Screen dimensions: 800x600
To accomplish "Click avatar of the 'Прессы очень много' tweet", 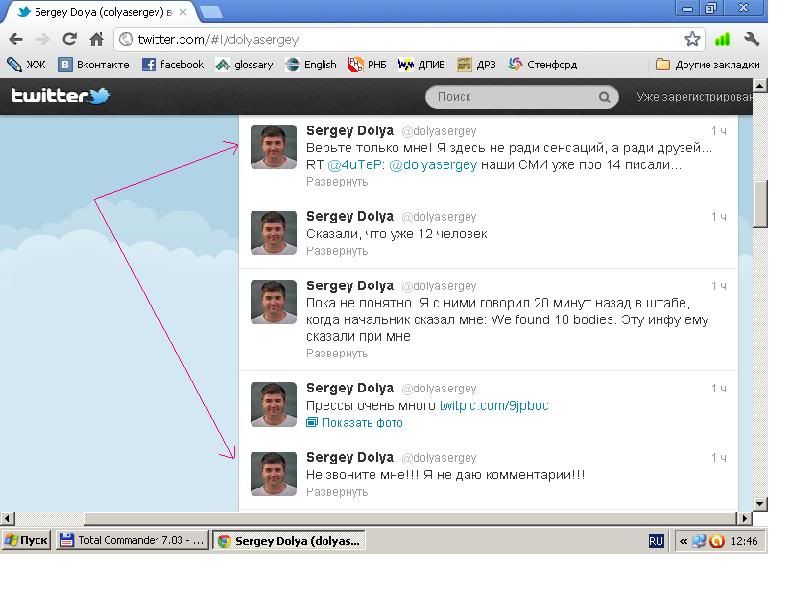I will (274, 404).
